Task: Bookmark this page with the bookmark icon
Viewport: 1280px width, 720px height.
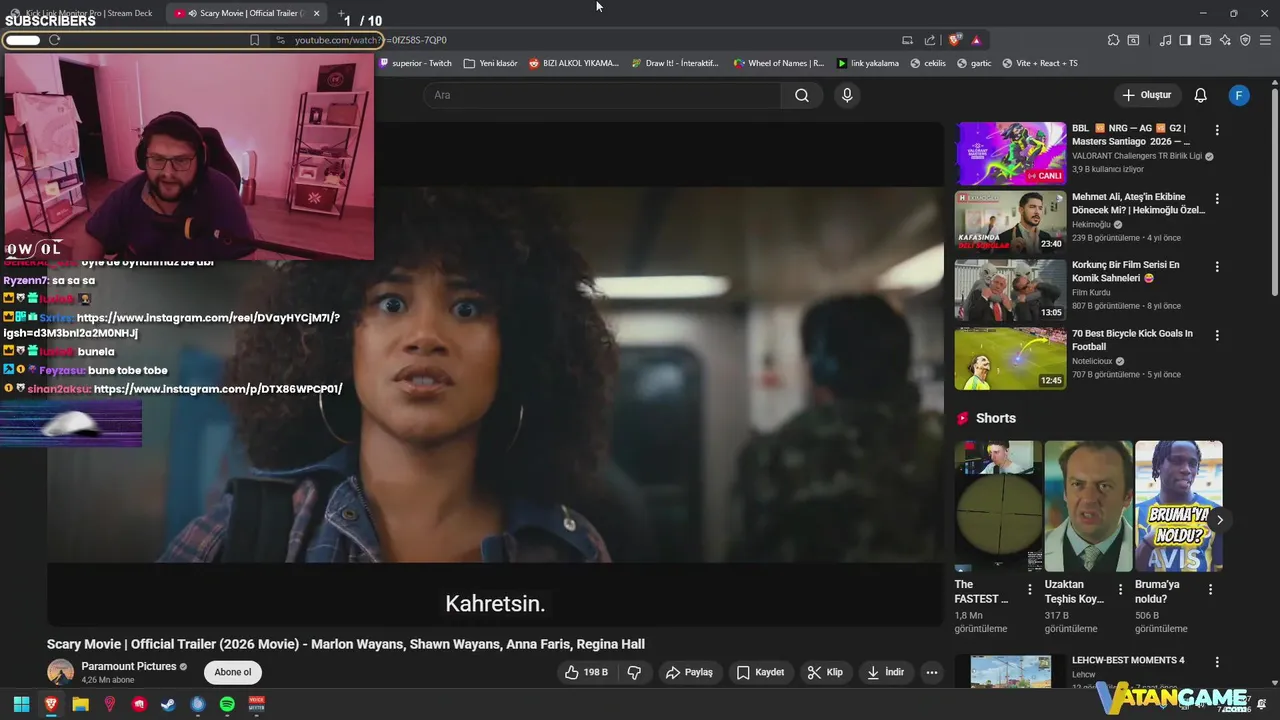Action: click(x=254, y=40)
